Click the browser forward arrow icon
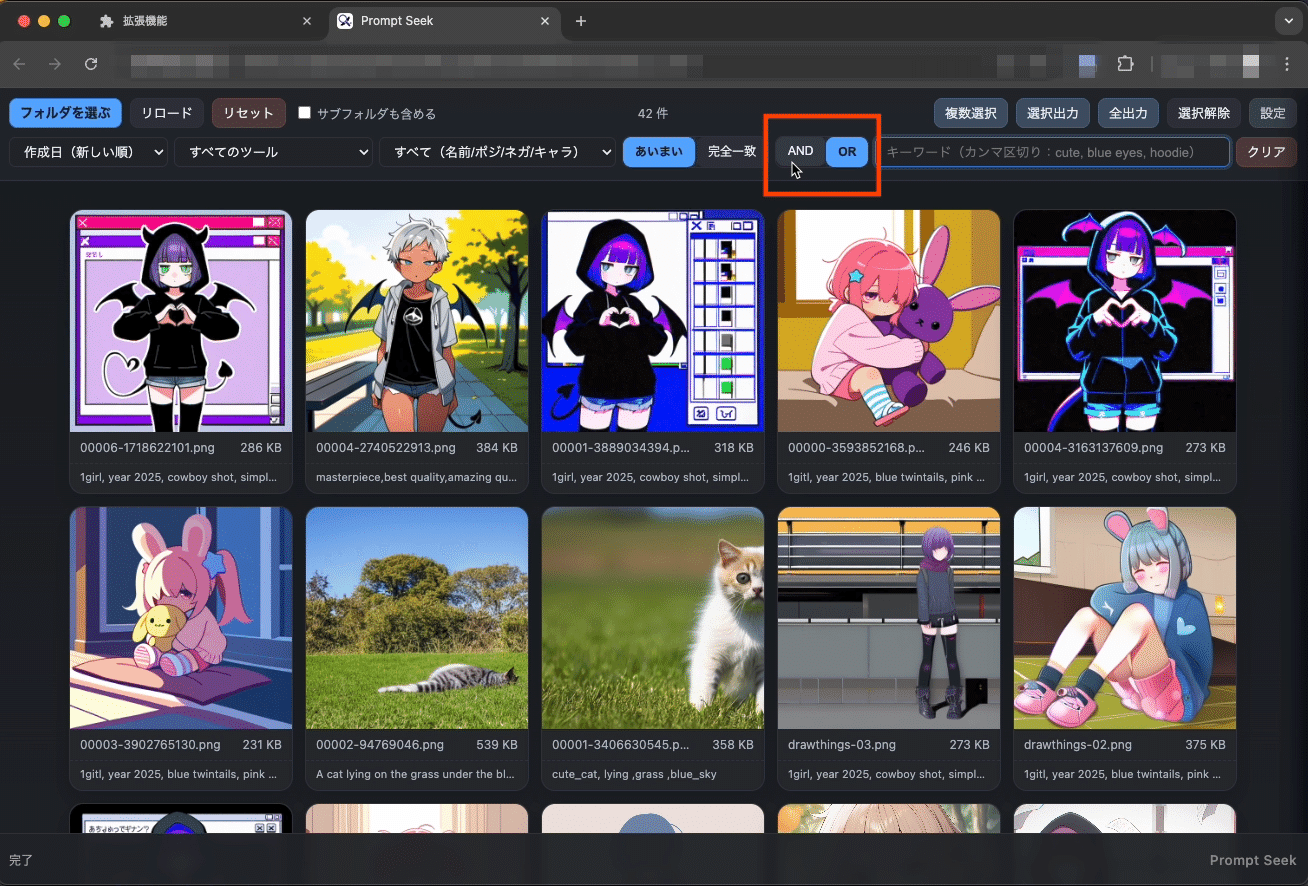 pos(55,64)
